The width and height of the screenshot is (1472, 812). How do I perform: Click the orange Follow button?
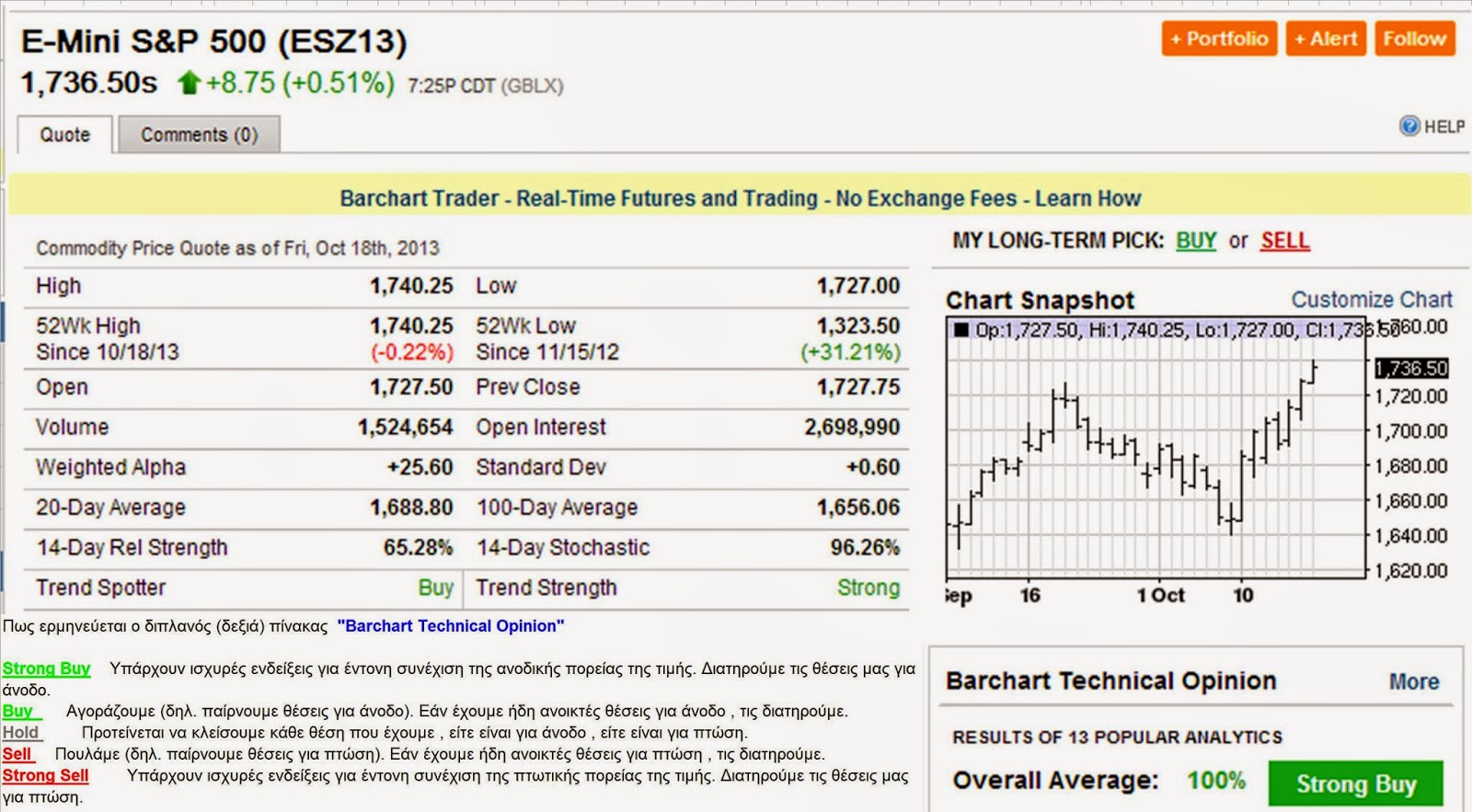tap(1415, 39)
